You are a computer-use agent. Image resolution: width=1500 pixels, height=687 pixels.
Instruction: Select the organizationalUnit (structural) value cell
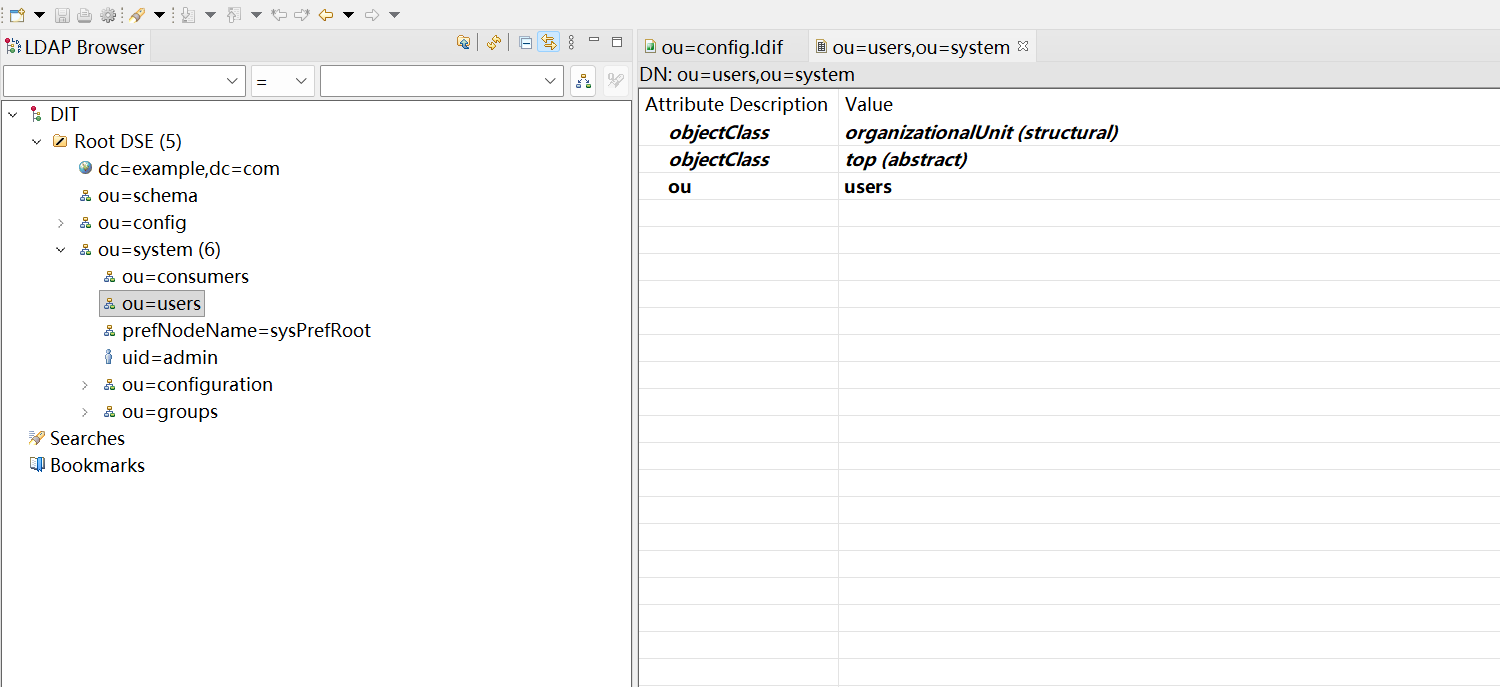(x=981, y=132)
